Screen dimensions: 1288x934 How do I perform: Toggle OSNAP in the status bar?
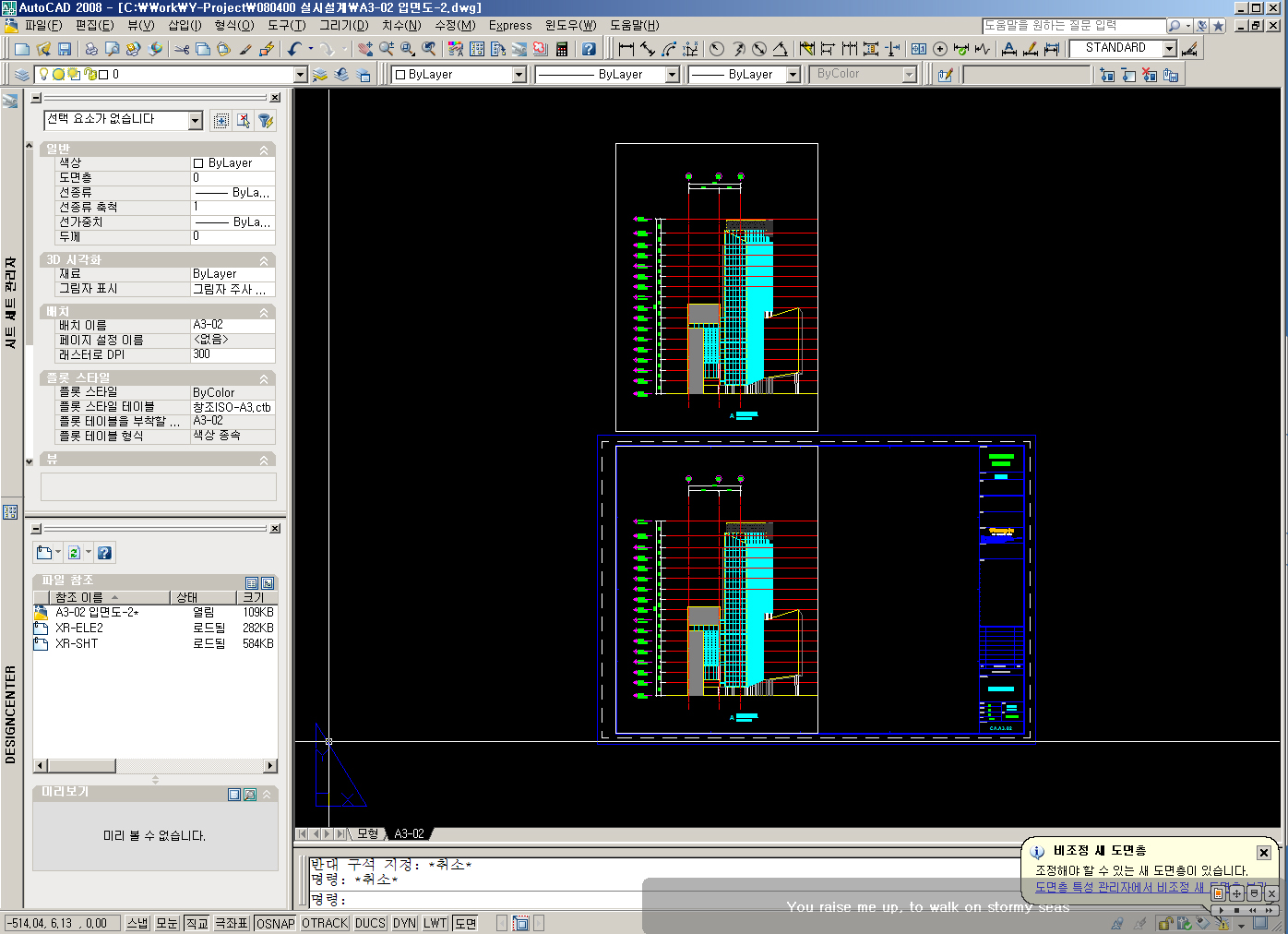pos(275,923)
